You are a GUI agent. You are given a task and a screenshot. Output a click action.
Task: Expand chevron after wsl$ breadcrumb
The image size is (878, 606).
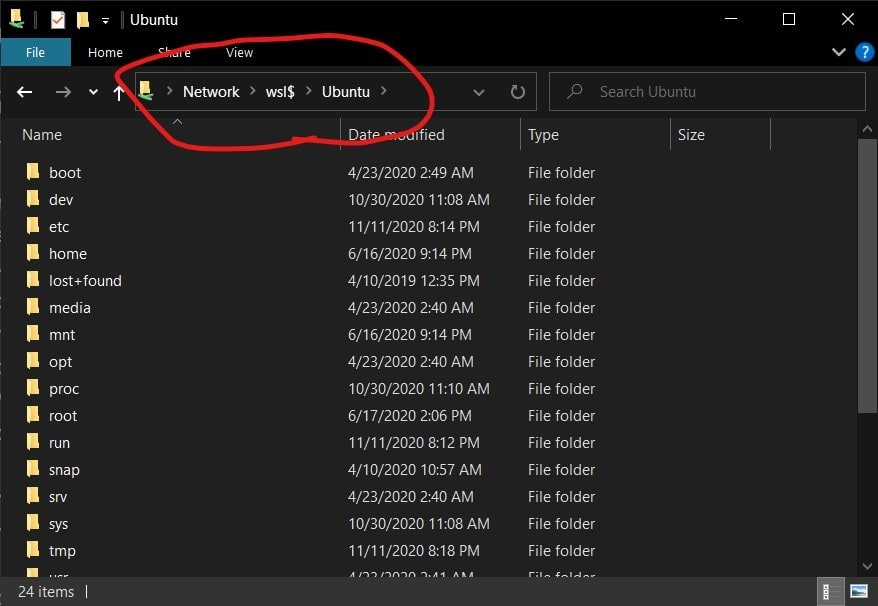[308, 91]
